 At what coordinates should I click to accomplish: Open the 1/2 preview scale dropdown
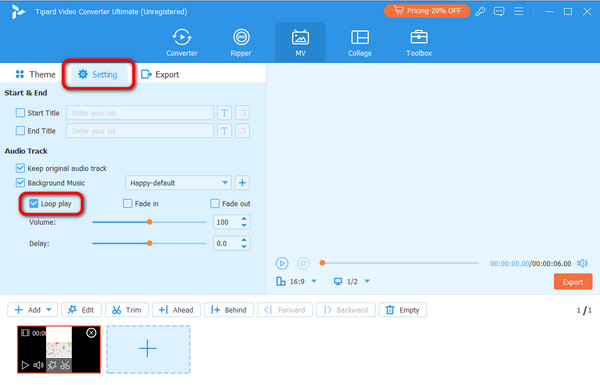367,281
